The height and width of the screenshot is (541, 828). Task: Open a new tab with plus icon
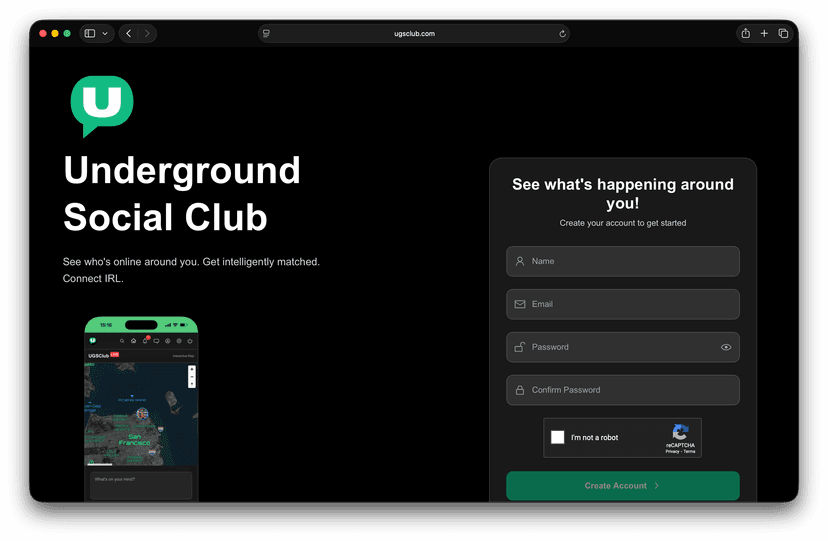pos(764,33)
